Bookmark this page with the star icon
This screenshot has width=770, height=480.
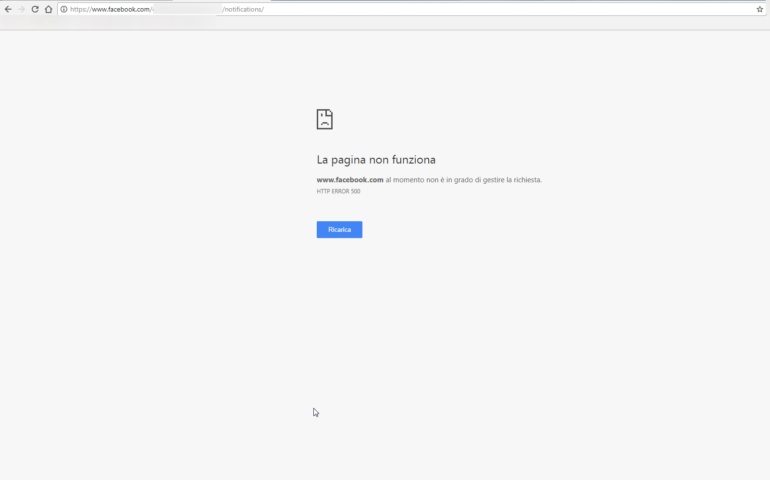(760, 9)
